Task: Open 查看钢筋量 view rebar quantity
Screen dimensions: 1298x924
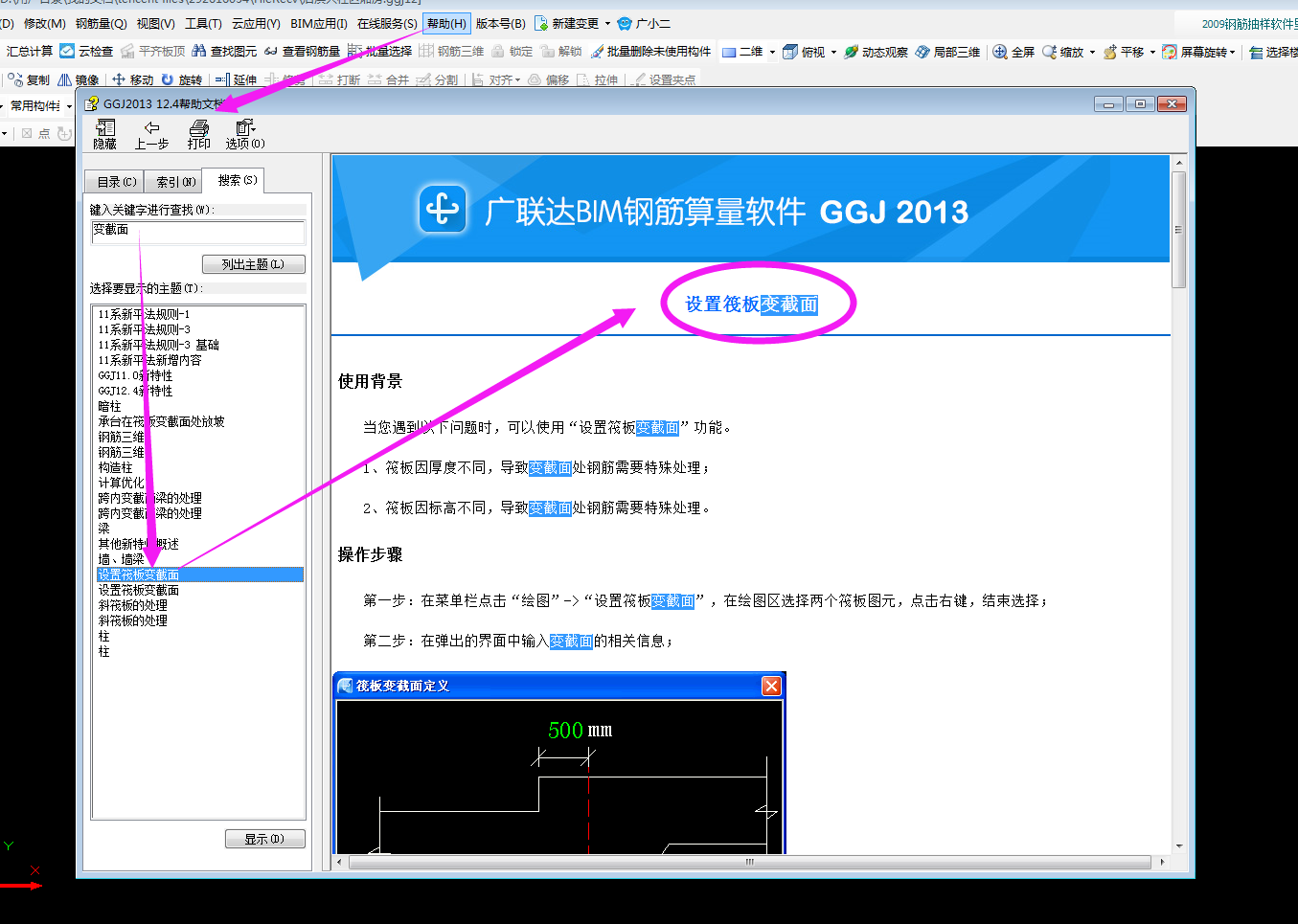Action: click(302, 52)
